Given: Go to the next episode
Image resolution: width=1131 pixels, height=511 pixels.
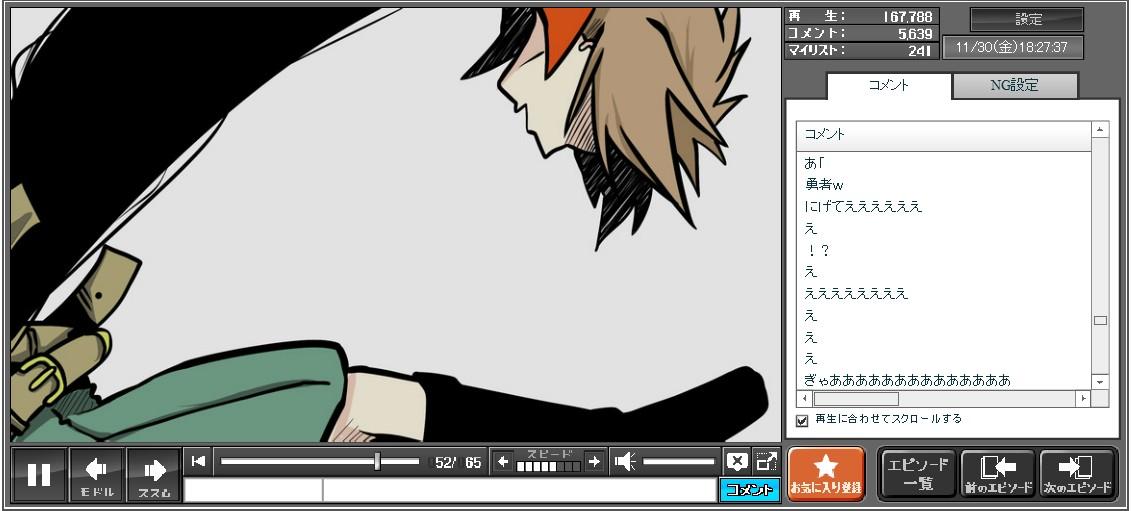Looking at the screenshot, I should (1077, 474).
